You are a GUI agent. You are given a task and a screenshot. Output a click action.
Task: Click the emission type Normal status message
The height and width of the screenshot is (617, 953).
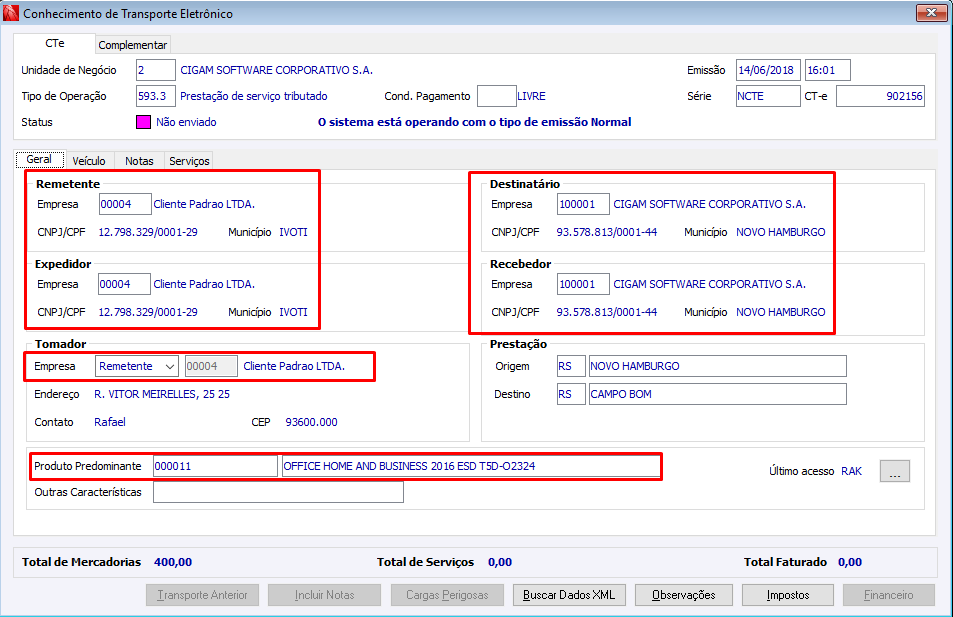pos(475,122)
